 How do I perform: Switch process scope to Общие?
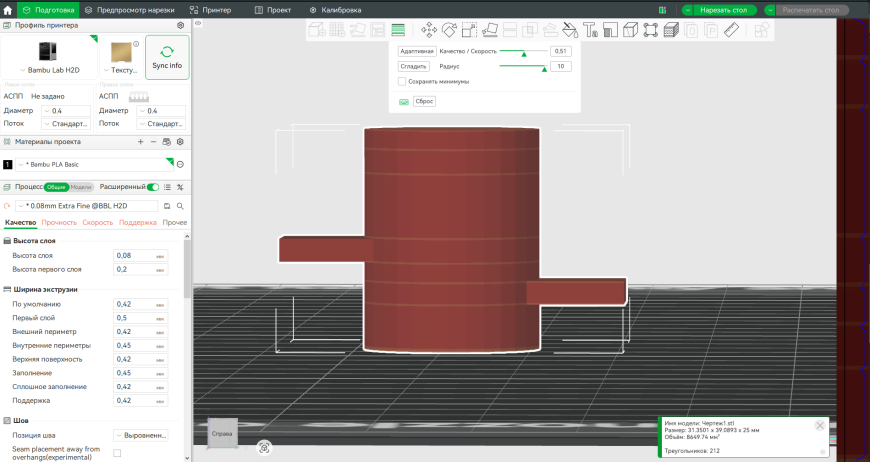pyautogui.click(x=56, y=187)
